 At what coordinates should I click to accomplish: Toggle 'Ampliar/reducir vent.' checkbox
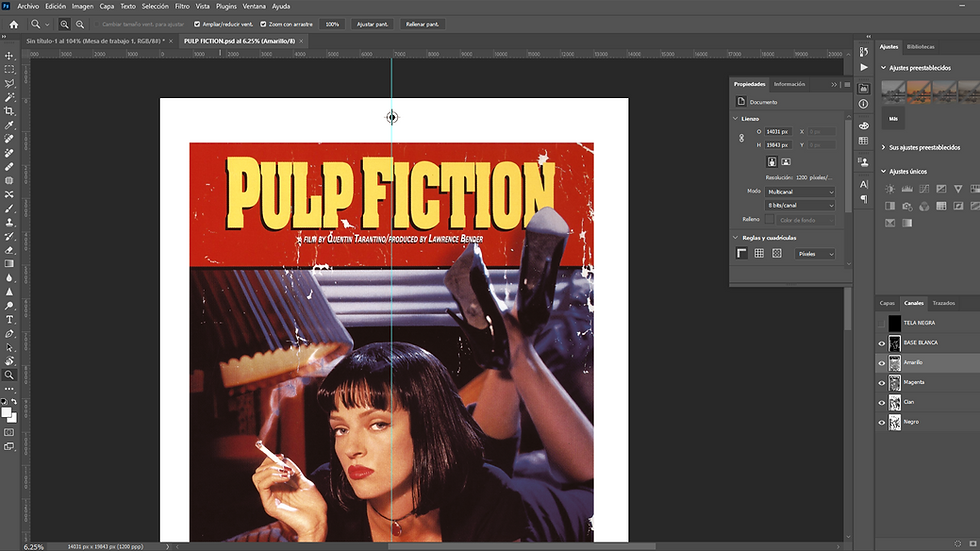[197, 24]
